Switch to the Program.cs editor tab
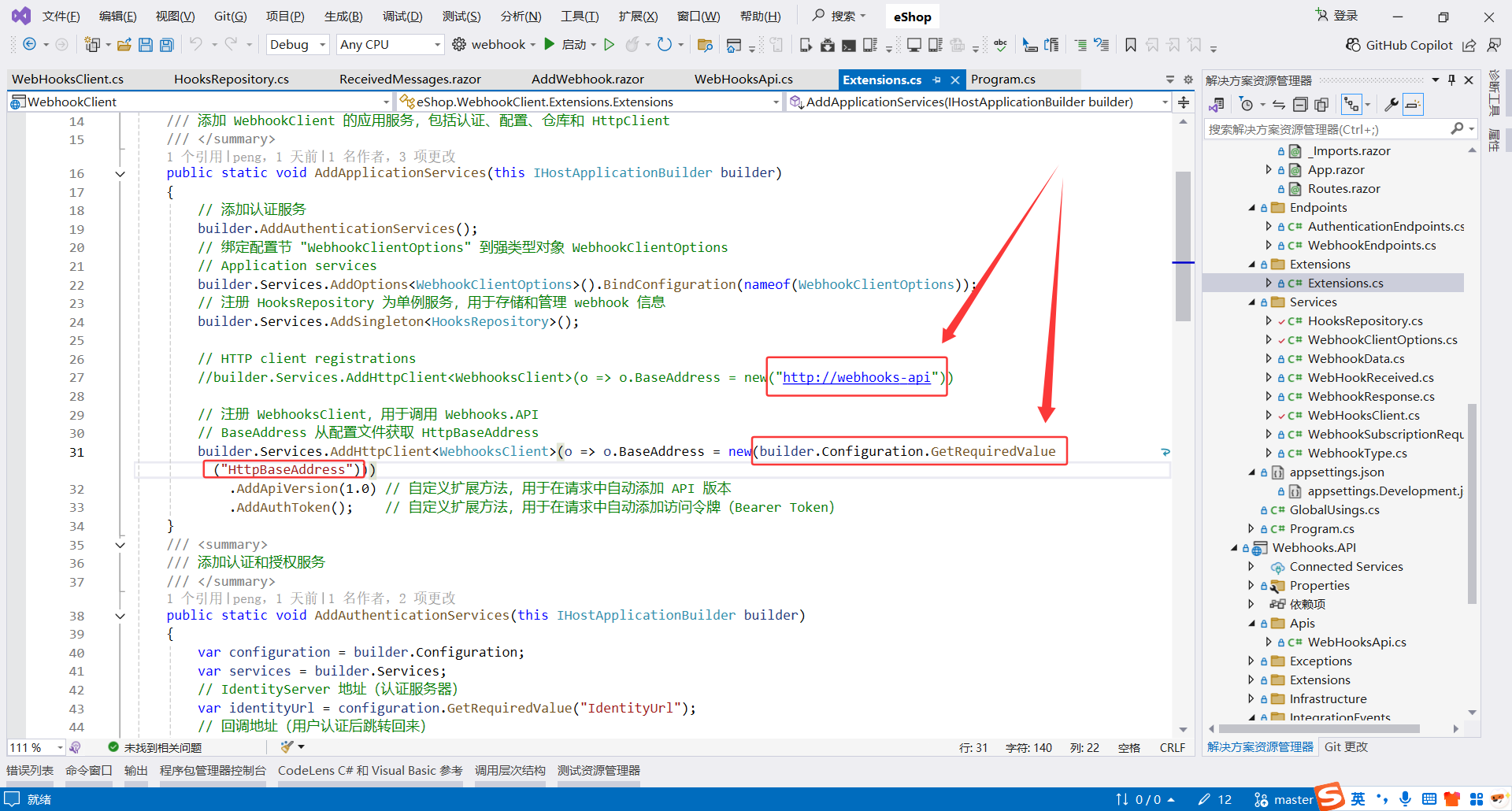The image size is (1512, 811). [x=1003, y=80]
